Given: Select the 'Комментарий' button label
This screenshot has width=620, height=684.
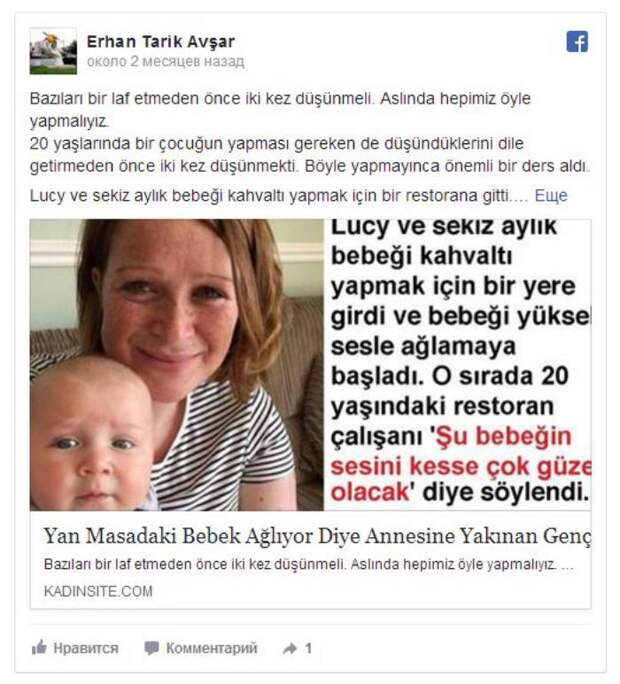Looking at the screenshot, I should tap(212, 648).
